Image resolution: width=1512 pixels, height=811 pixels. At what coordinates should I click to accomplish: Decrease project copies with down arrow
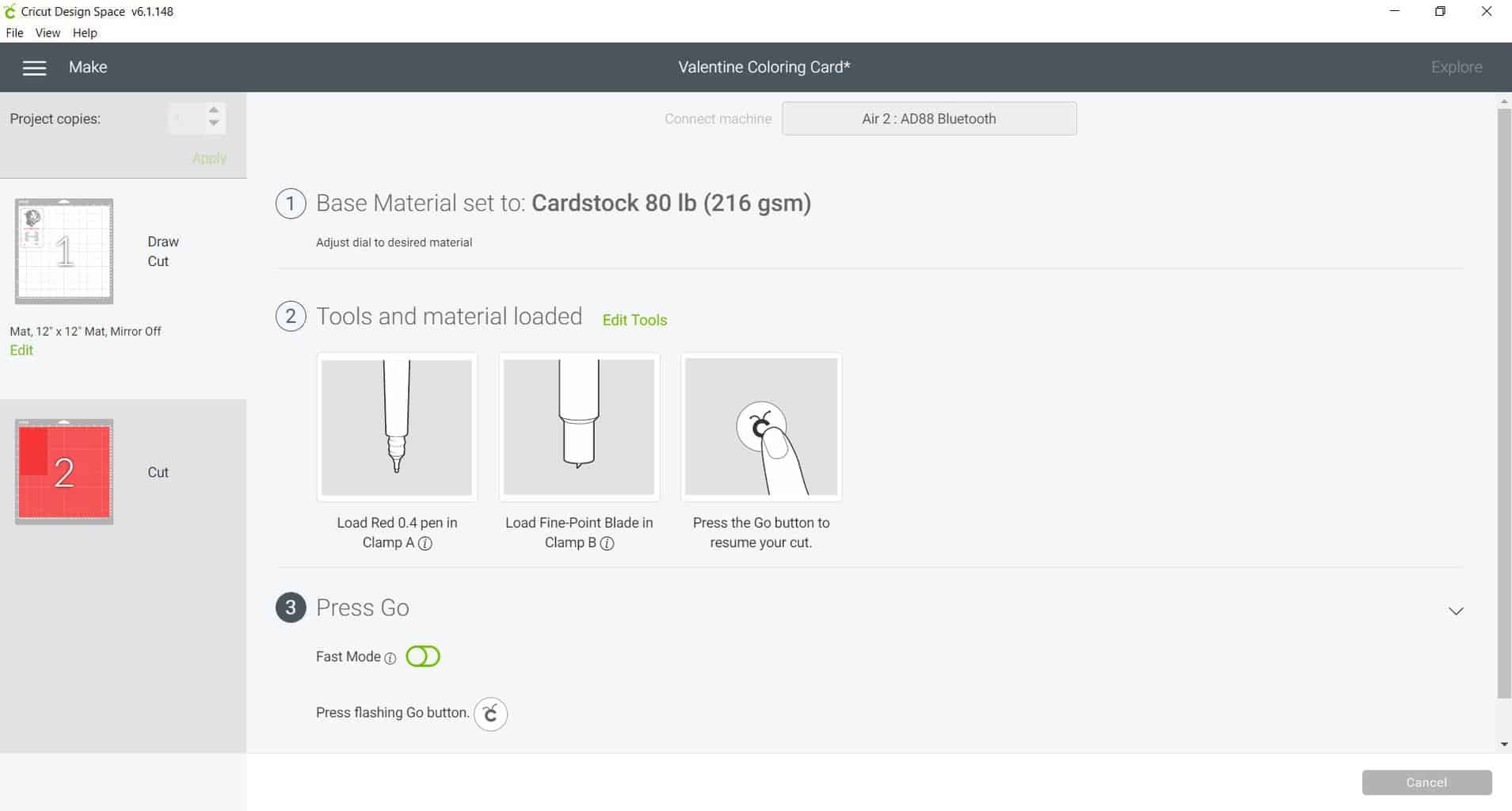[x=214, y=124]
